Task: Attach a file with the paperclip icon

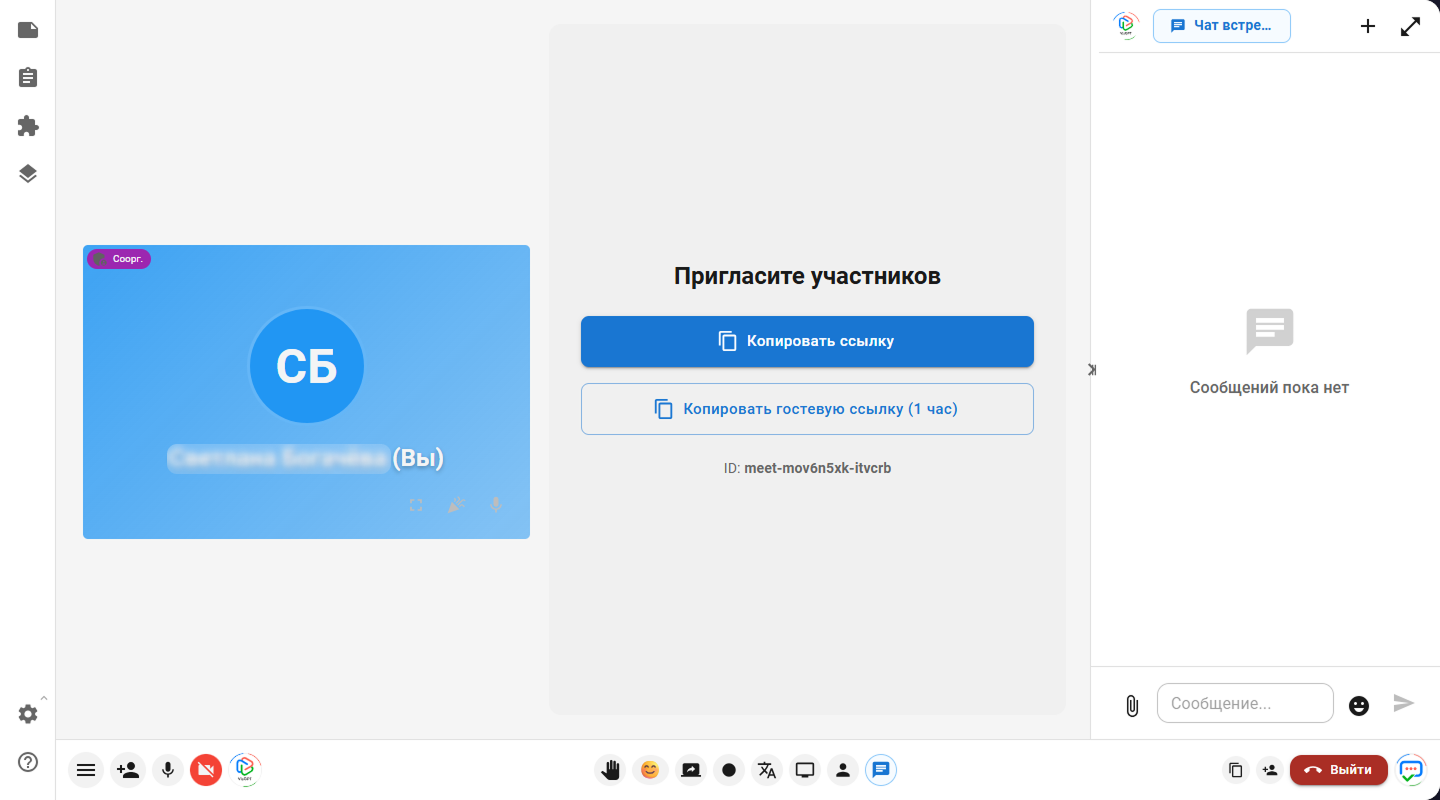Action: (x=1132, y=705)
